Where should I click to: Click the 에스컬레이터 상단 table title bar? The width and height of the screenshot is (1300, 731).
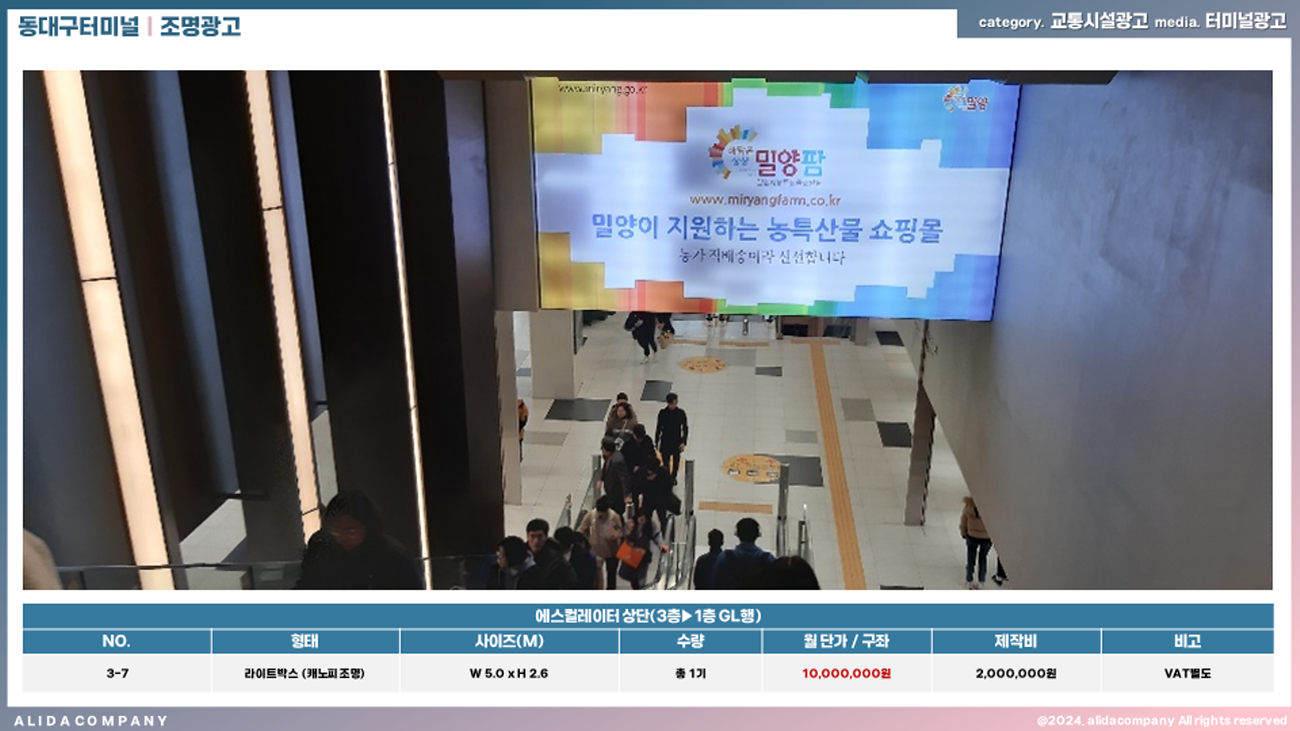pyautogui.click(x=648, y=616)
